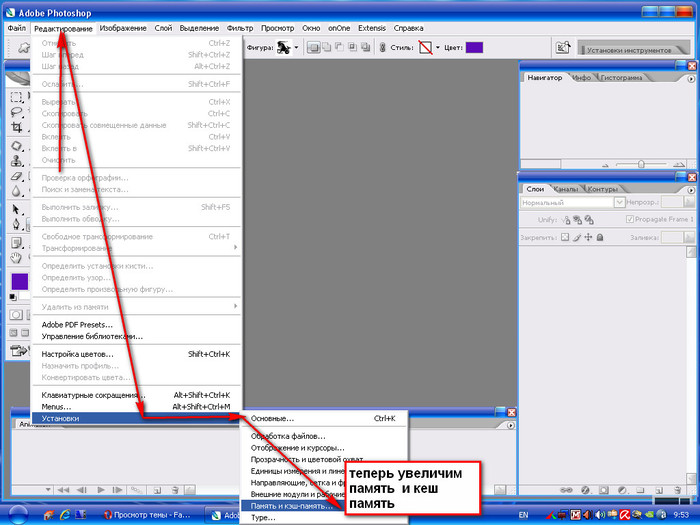The image size is (700, 525).
Task: Open the file browser palette well icon
Action: click(562, 47)
